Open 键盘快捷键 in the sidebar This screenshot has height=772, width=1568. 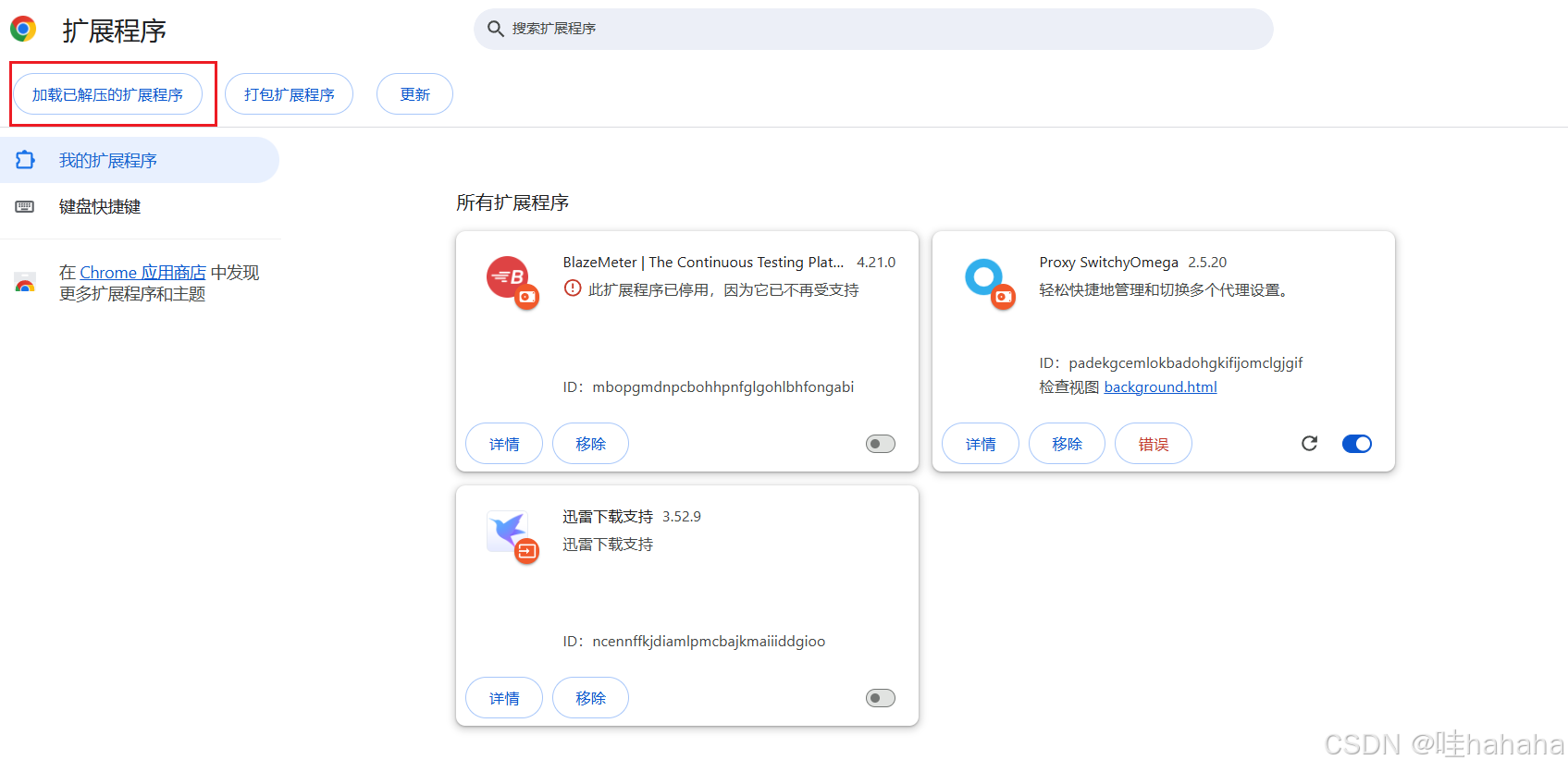coord(139,206)
